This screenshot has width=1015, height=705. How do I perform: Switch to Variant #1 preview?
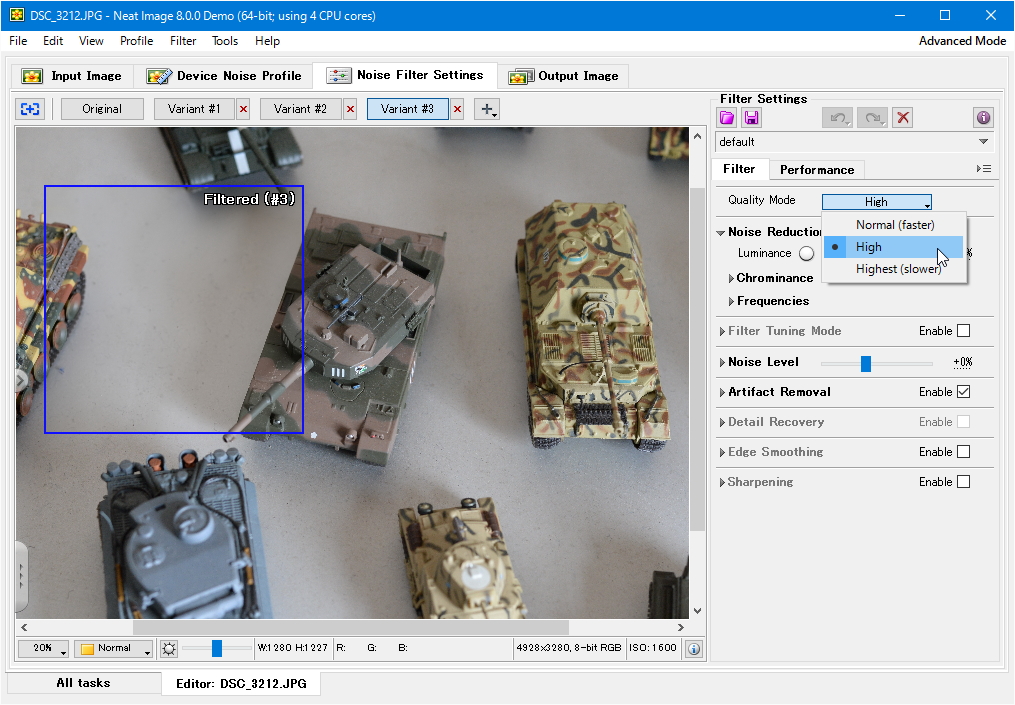click(x=194, y=109)
